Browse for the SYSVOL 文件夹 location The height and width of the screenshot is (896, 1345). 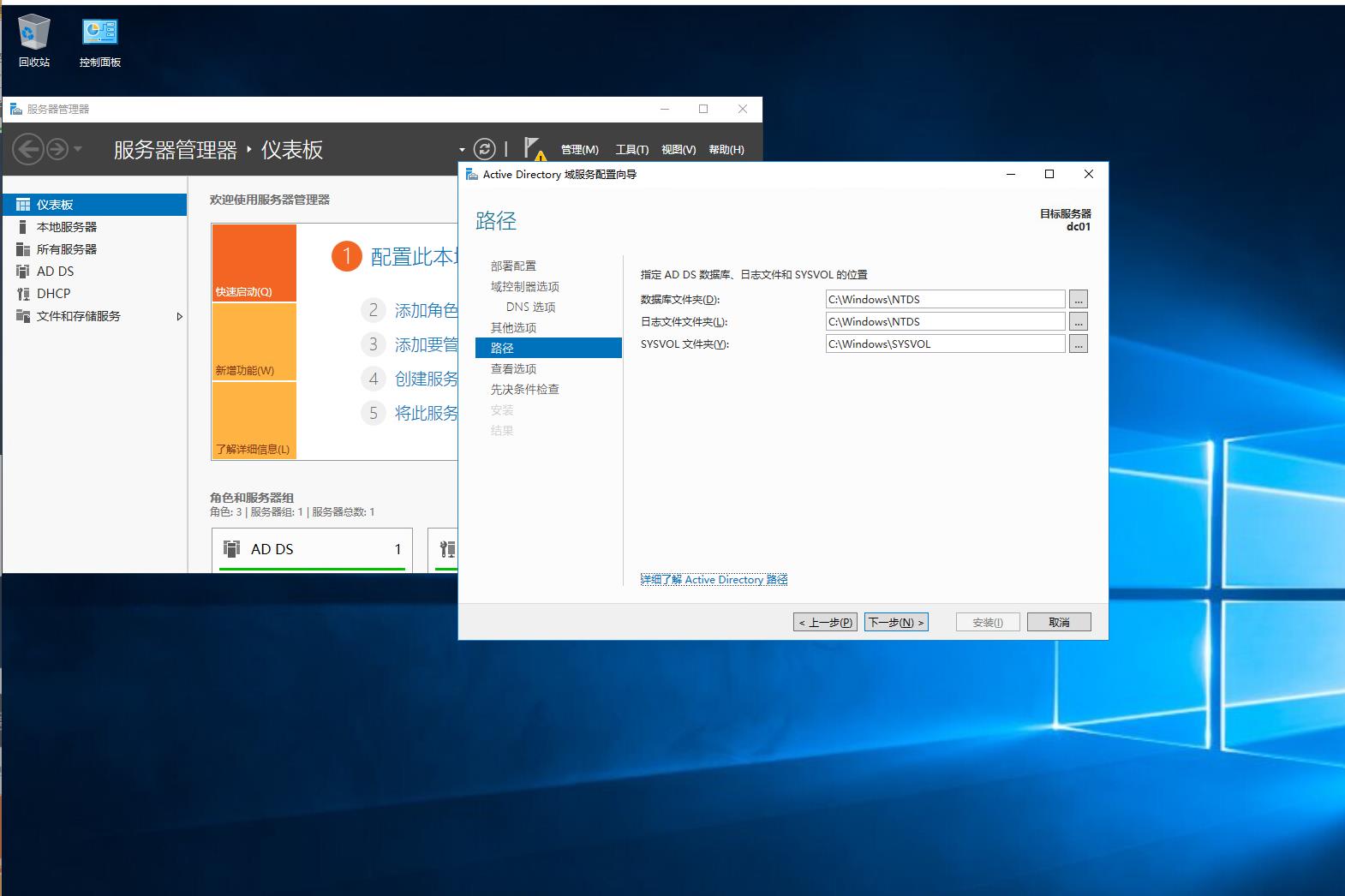[x=1079, y=344]
